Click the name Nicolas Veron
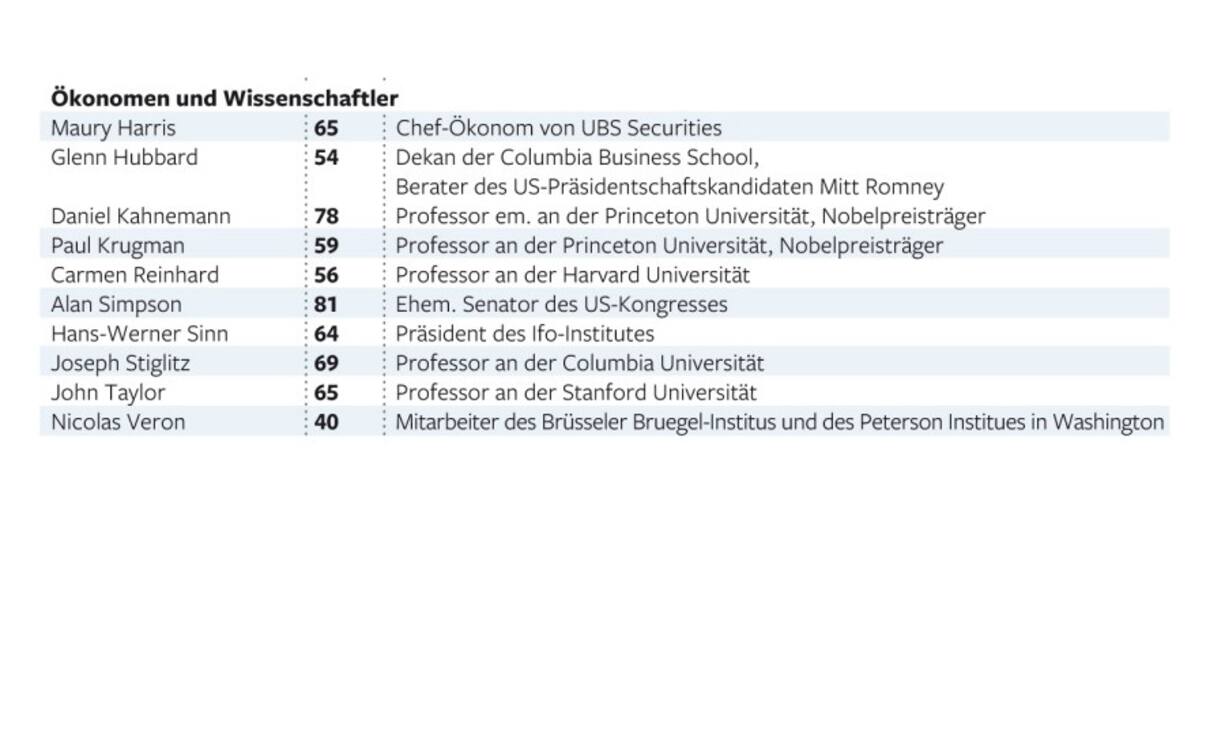The image size is (1225, 735). point(118,422)
